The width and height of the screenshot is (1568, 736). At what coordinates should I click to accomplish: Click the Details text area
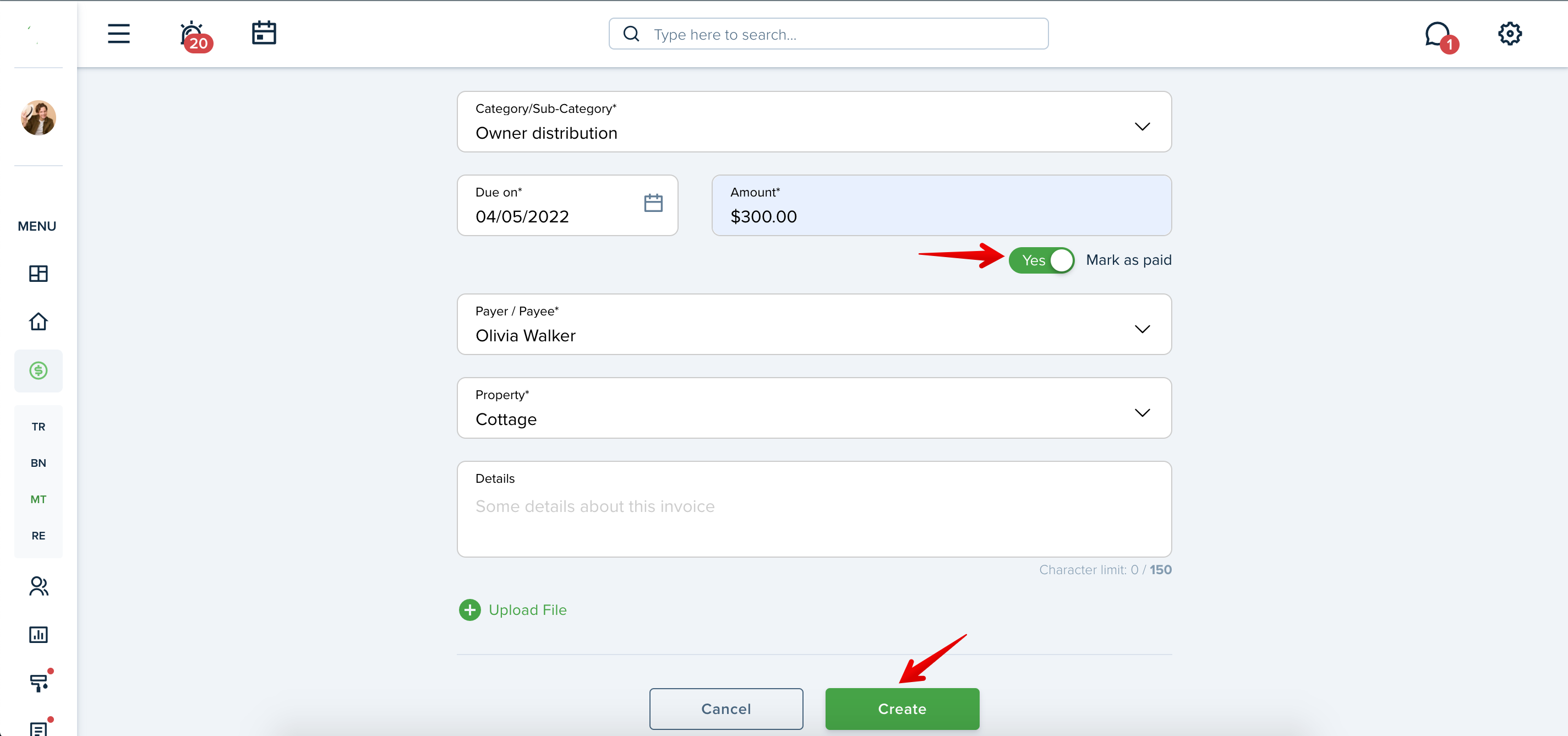814,509
